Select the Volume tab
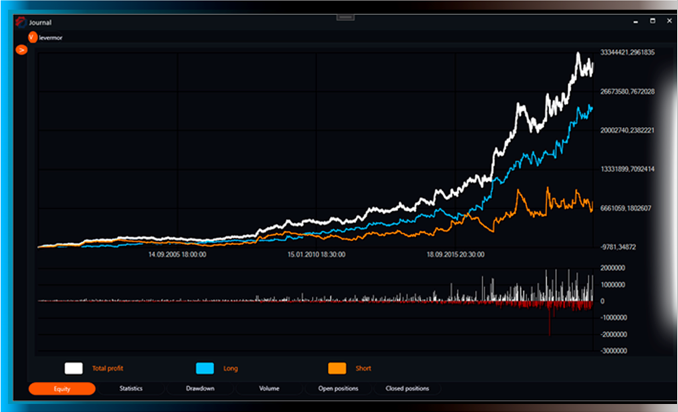 click(269, 389)
